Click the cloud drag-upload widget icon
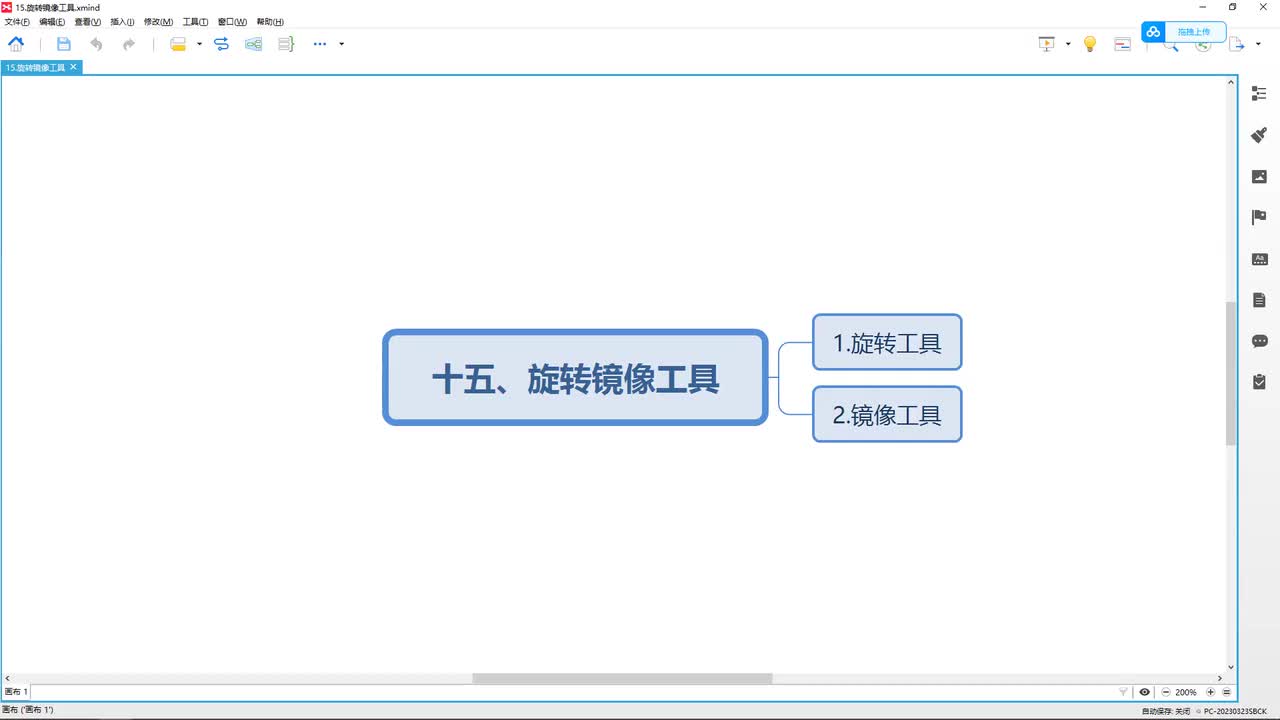 (x=1153, y=32)
